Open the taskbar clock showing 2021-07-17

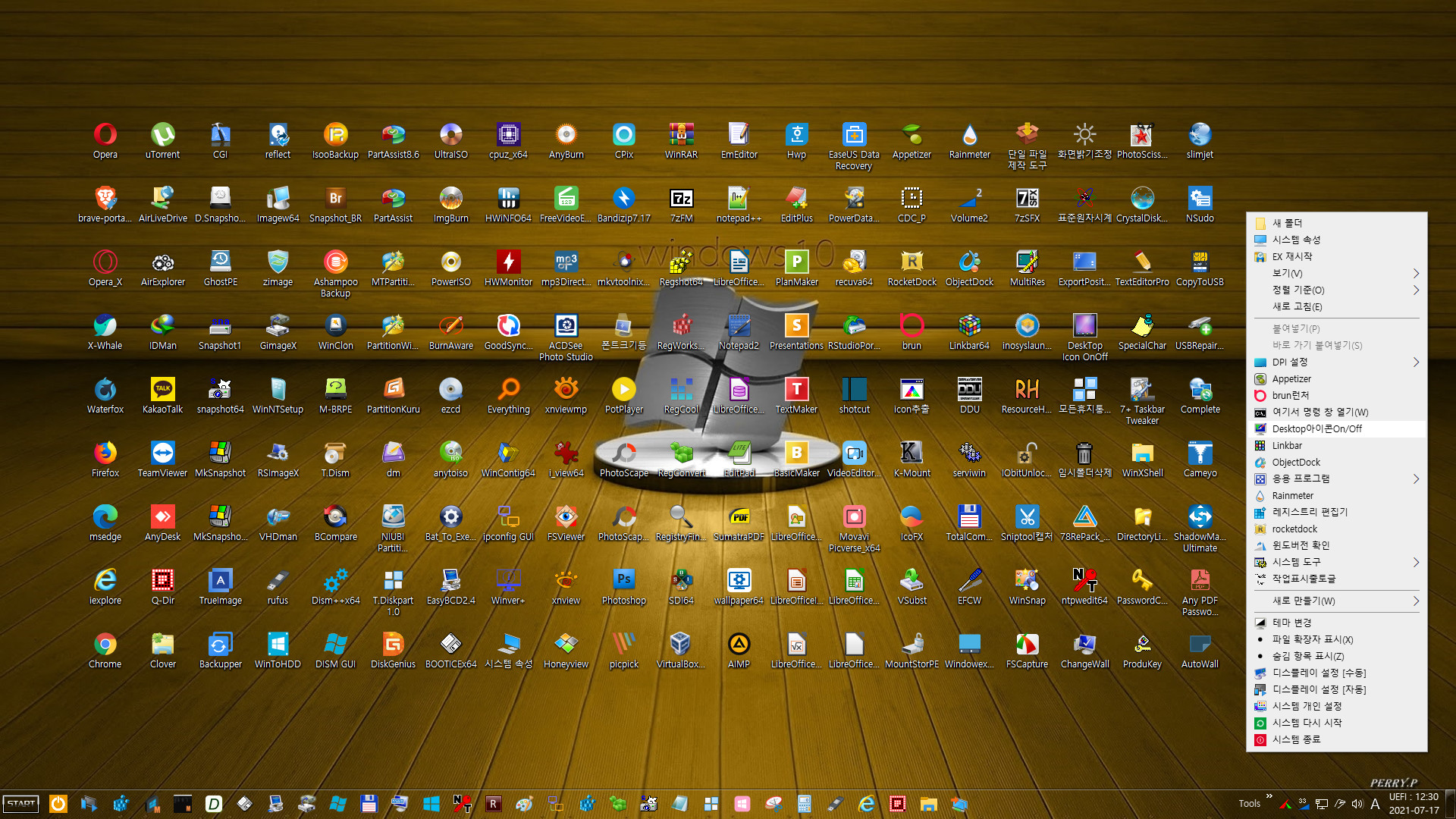click(x=1414, y=803)
